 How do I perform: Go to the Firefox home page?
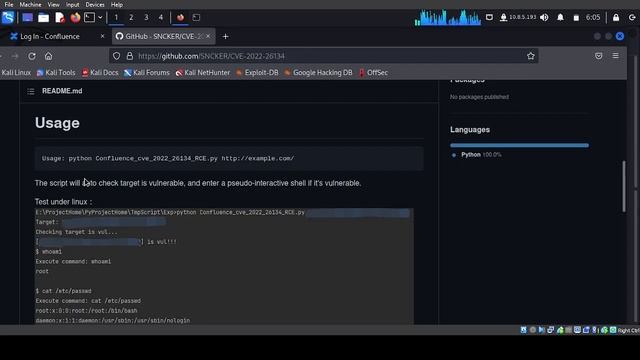coord(49,56)
